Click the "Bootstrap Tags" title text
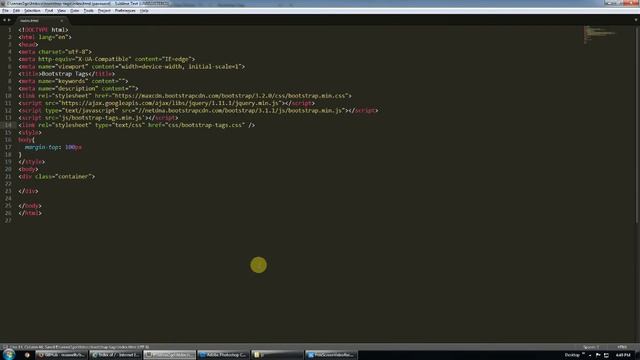Image resolution: width=640 pixels, height=360 pixels. [66, 74]
